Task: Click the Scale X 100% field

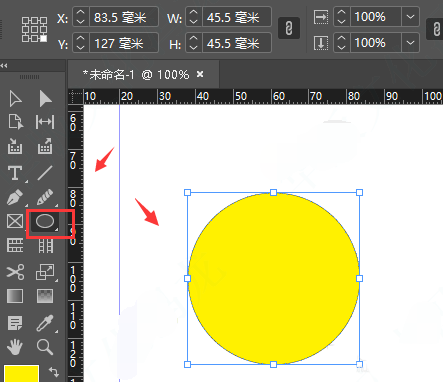Action: pyautogui.click(x=376, y=17)
